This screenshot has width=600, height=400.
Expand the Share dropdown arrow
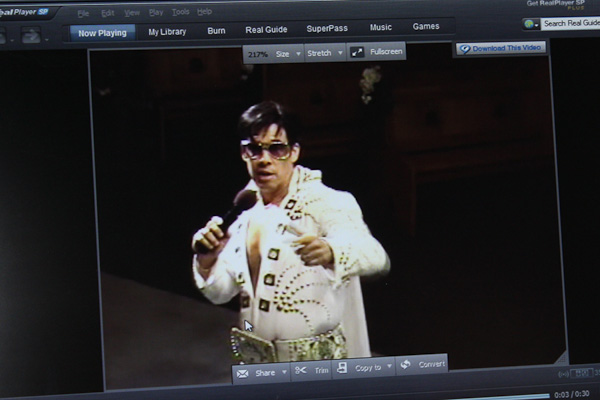click(283, 372)
